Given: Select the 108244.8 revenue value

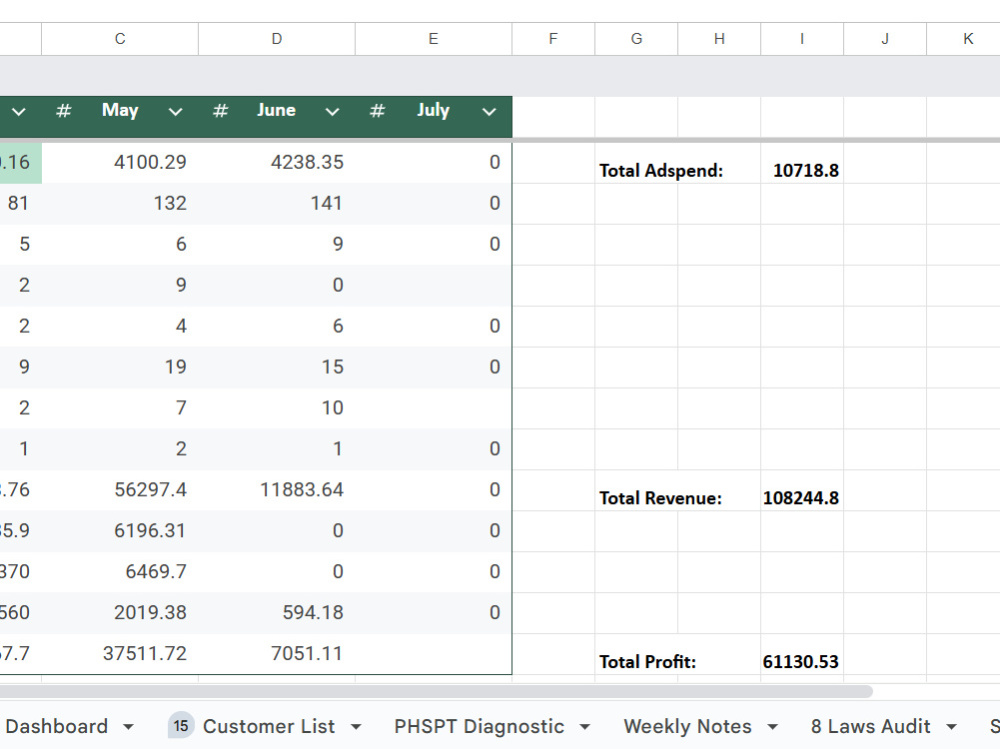Looking at the screenshot, I should (802, 498).
